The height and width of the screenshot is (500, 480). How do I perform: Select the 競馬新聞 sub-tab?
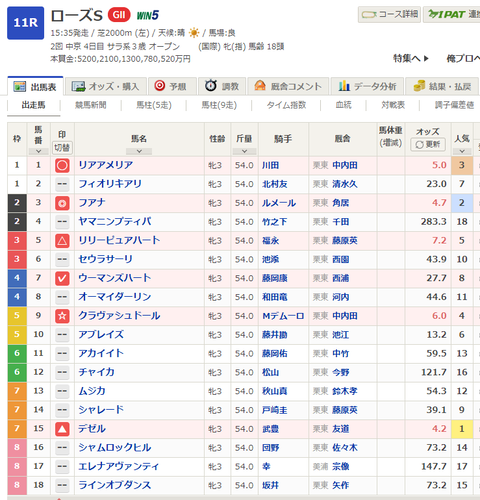[91, 105]
